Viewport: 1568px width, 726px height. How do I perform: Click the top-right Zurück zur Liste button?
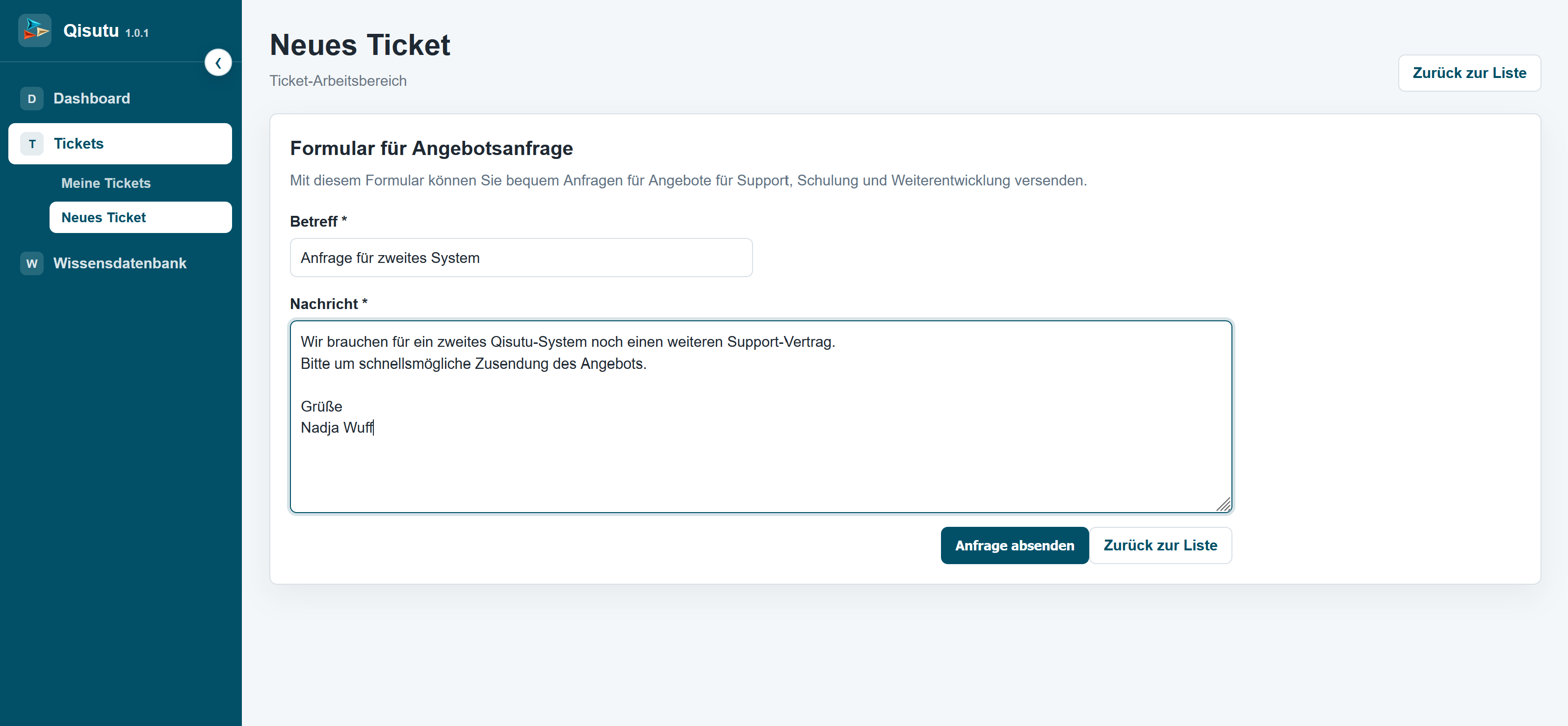click(x=1469, y=73)
